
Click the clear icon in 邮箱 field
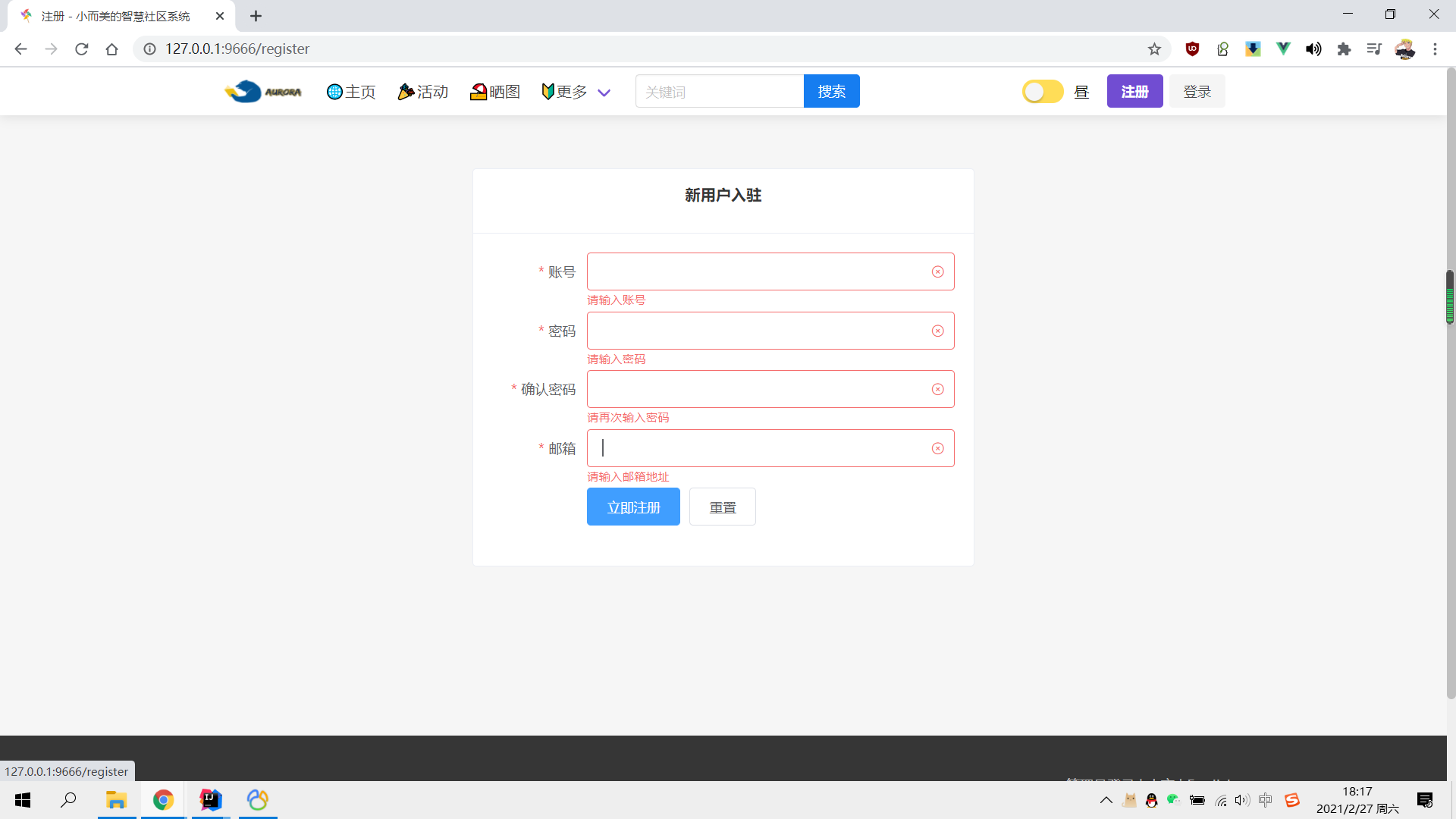coord(937,448)
